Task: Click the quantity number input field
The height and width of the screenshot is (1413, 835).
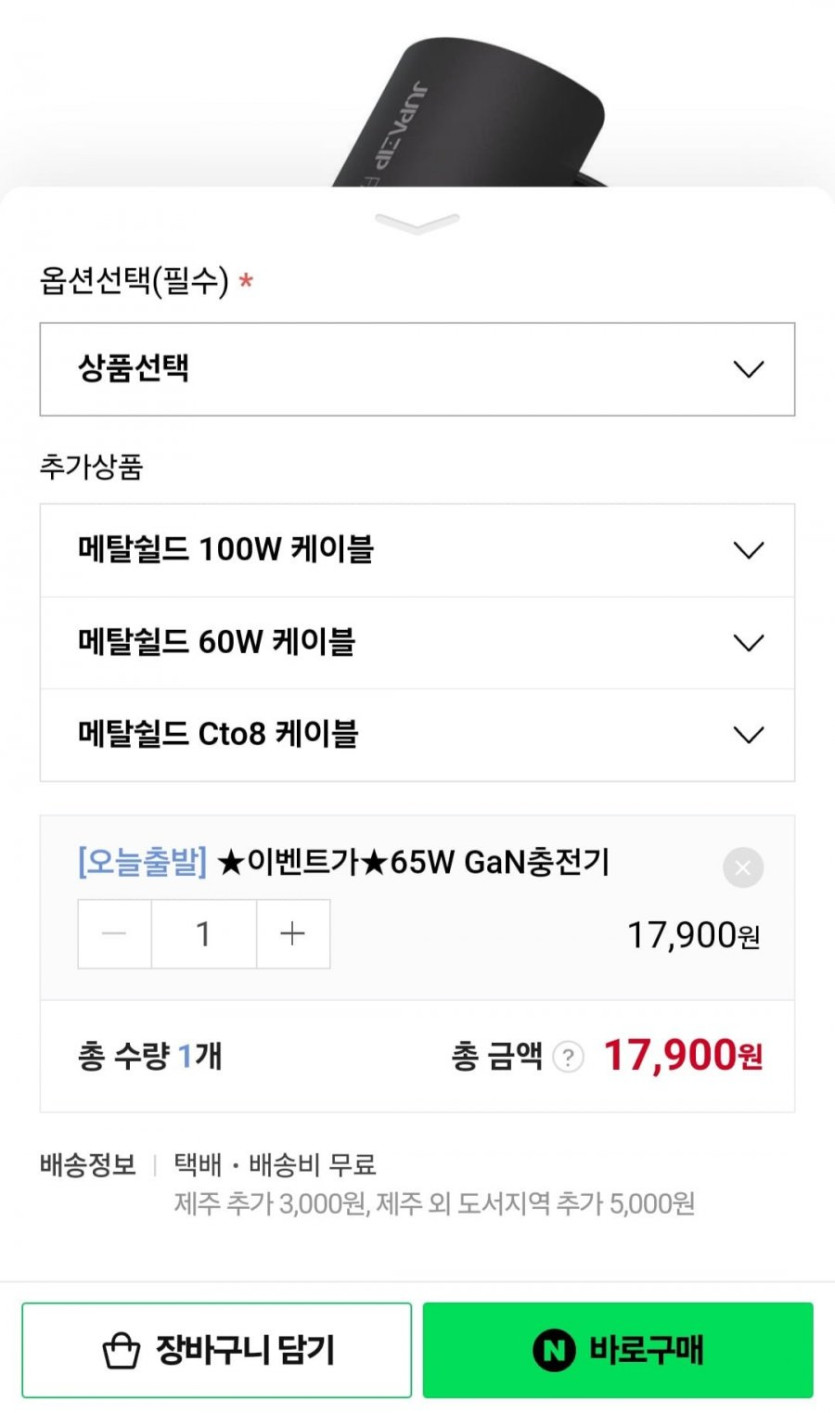Action: tap(204, 934)
